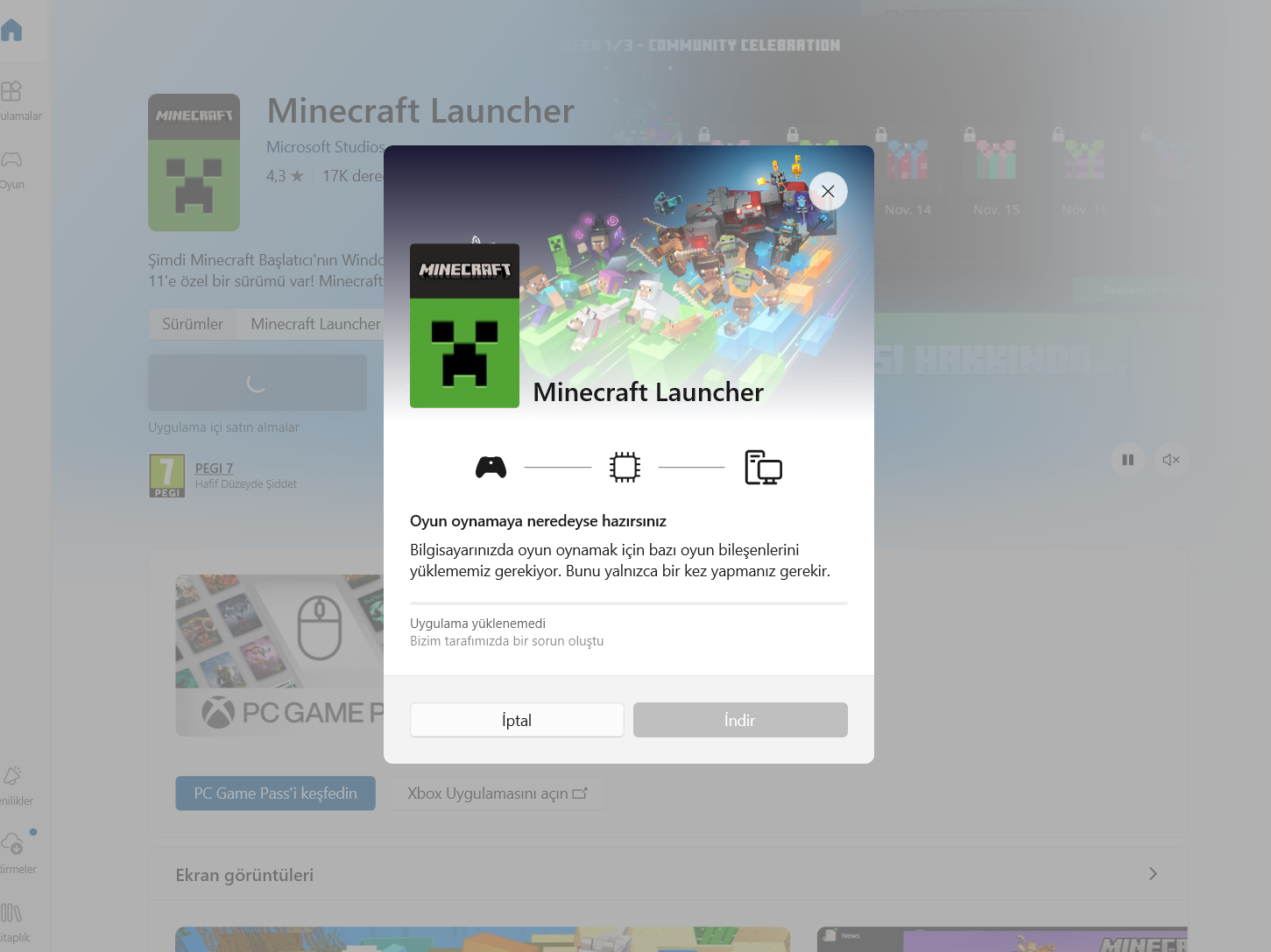Click the gamepad step icon in dialog
Screen dimensions: 1271x952
pos(491,468)
